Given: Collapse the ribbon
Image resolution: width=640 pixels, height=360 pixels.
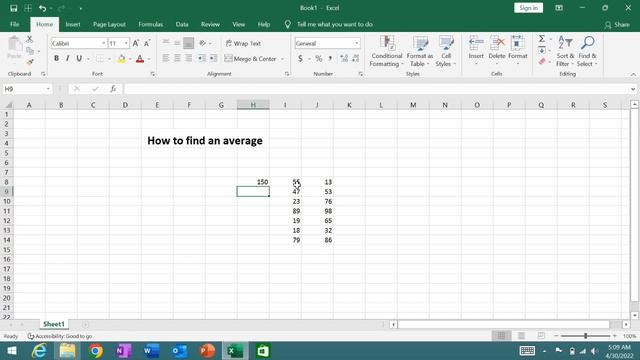Looking at the screenshot, I should pyautogui.click(x=633, y=74).
